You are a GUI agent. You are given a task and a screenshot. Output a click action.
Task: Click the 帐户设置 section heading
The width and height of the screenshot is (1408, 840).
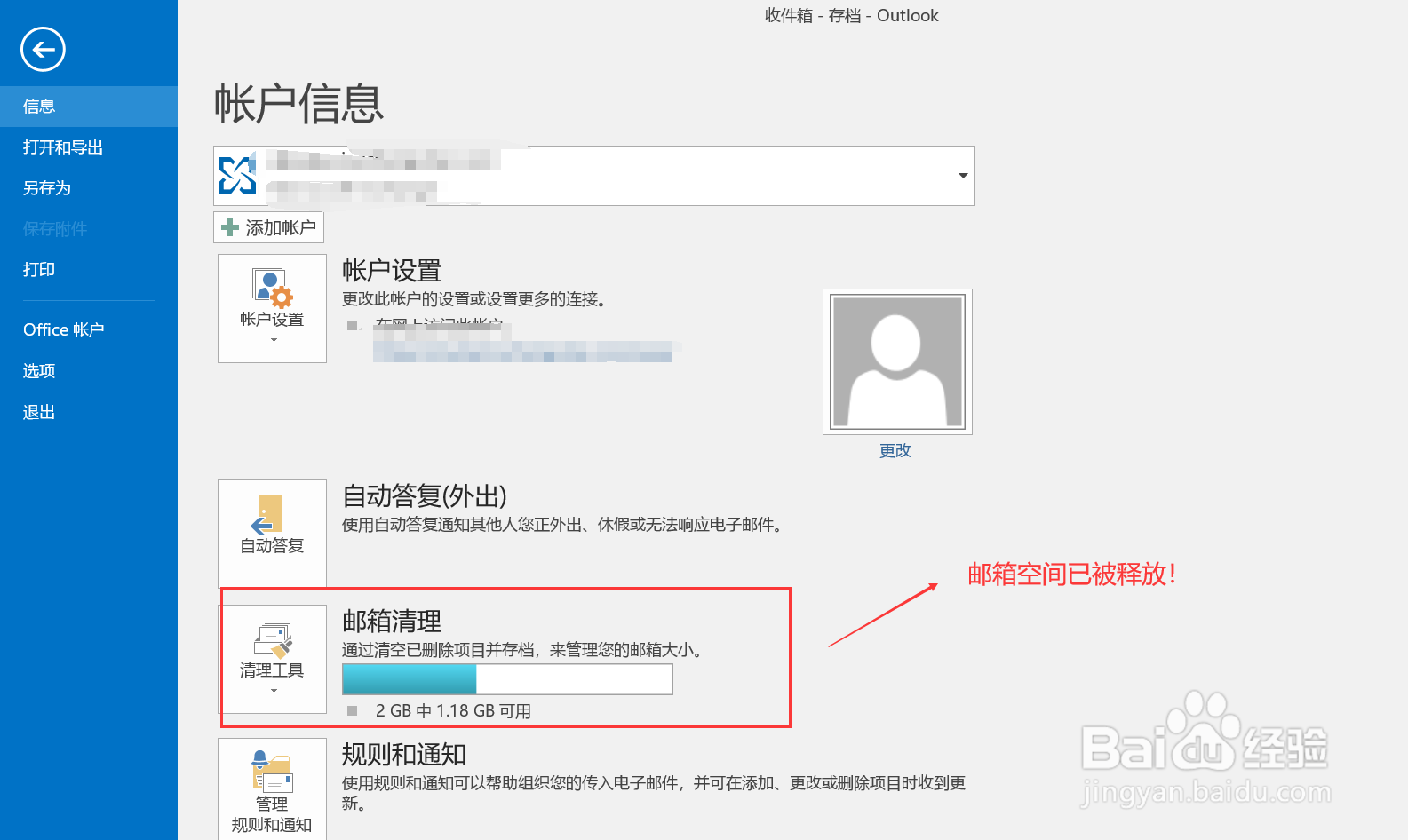click(392, 271)
